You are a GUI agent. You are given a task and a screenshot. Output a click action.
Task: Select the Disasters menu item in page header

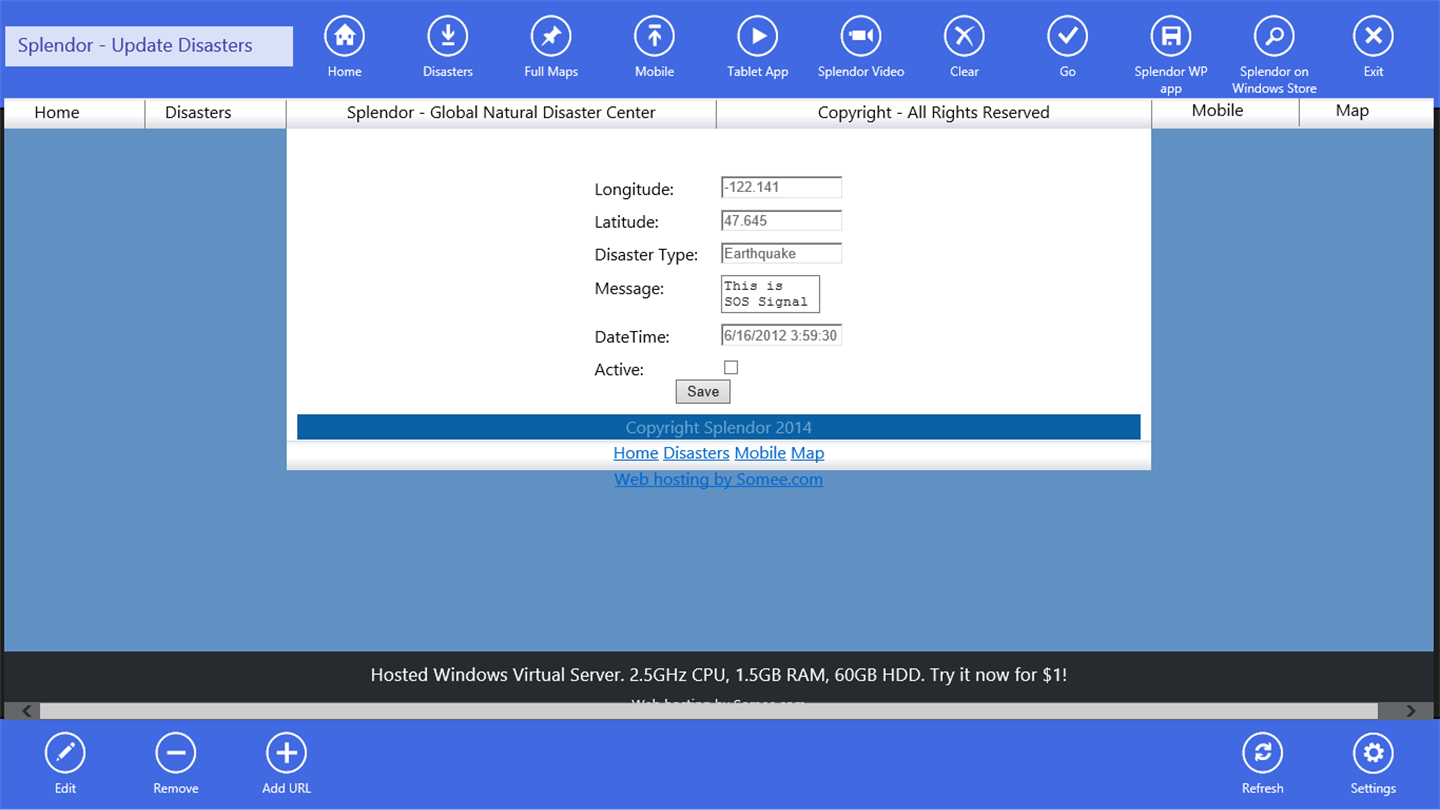coord(198,112)
